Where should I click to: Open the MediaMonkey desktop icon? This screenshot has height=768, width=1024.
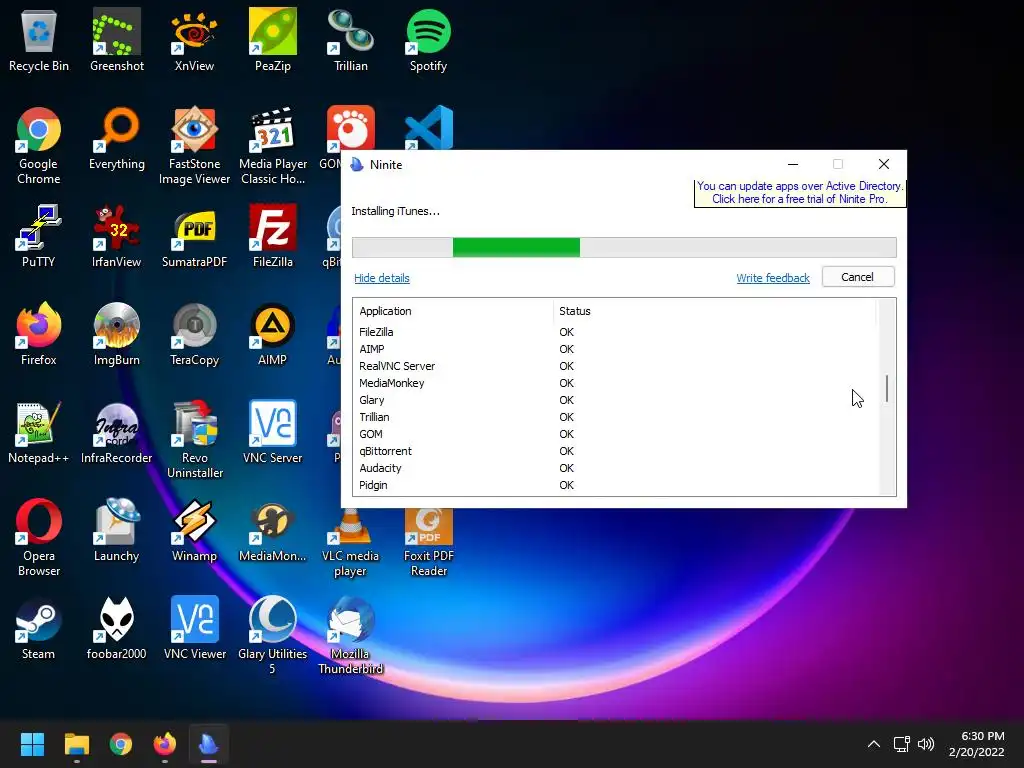point(272,531)
